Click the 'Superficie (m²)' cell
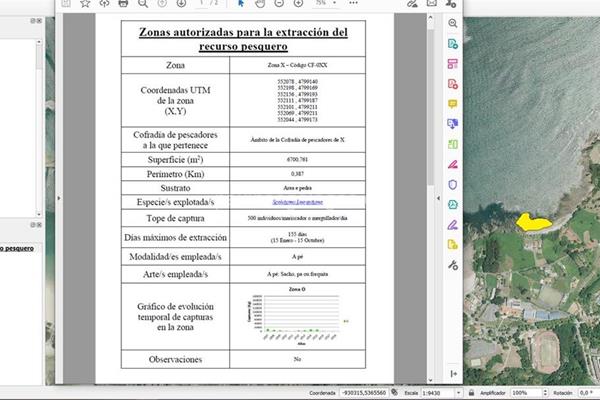600x400 pixels. pos(175,160)
